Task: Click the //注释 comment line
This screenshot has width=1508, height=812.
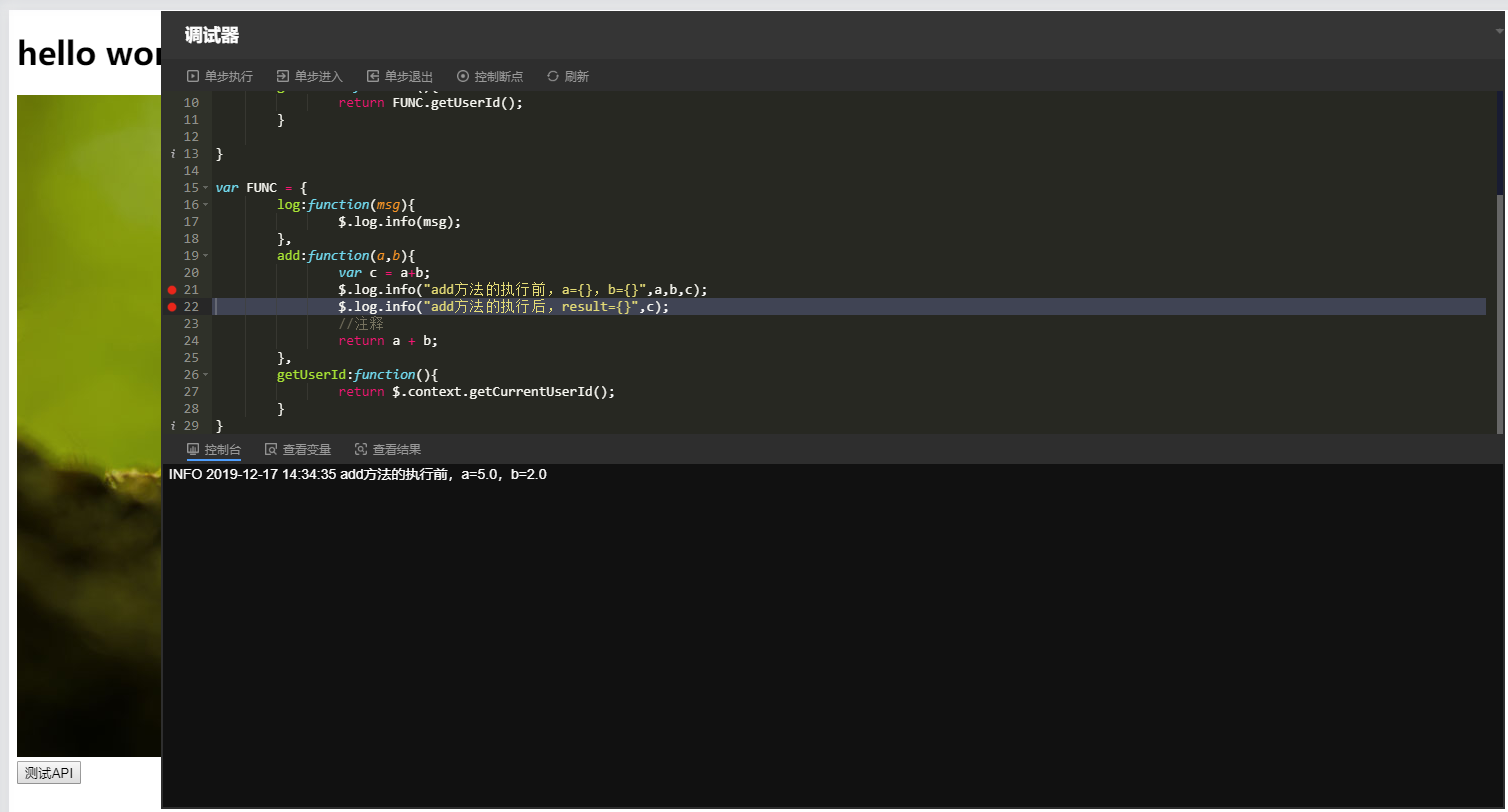Action: tap(361, 324)
